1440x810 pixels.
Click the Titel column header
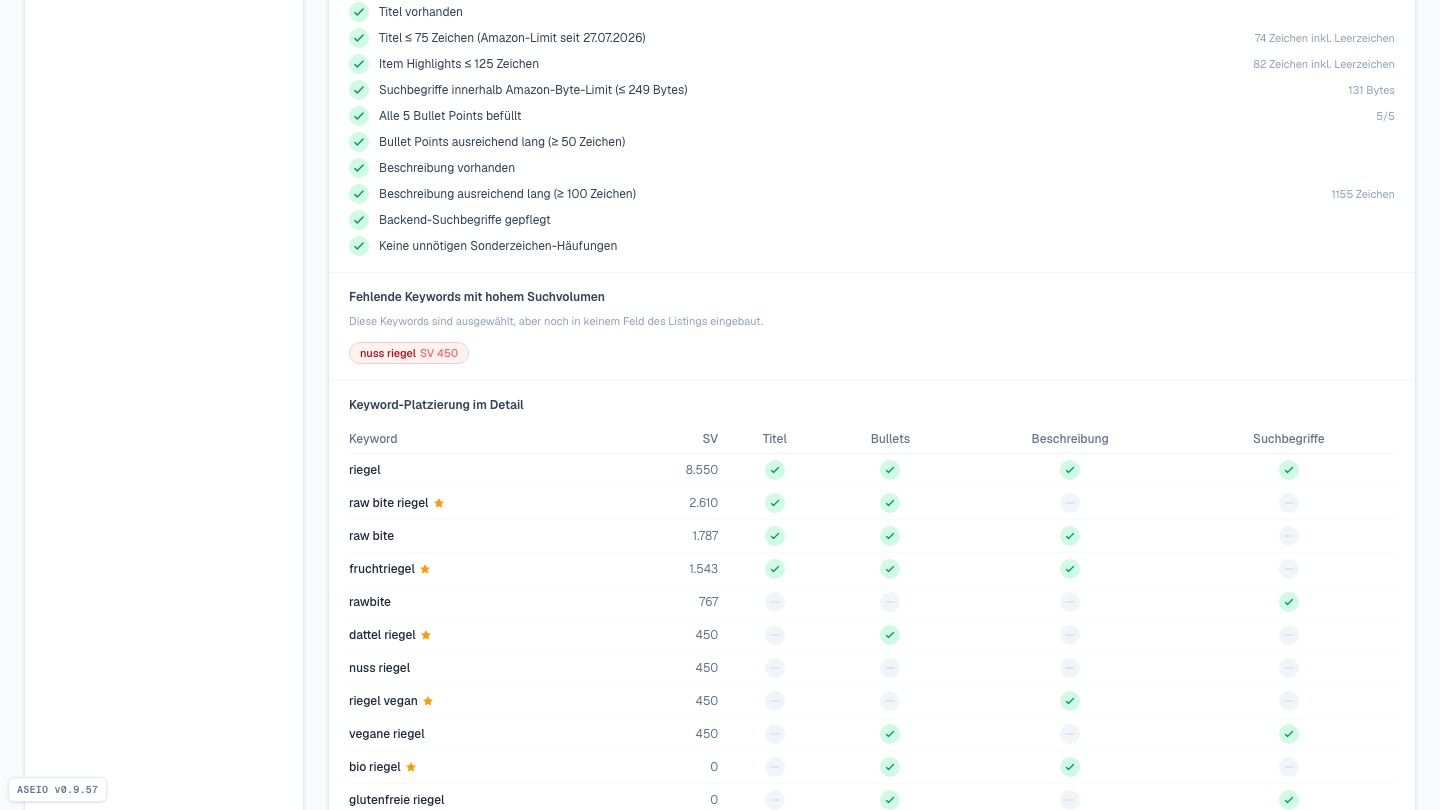[x=775, y=439]
